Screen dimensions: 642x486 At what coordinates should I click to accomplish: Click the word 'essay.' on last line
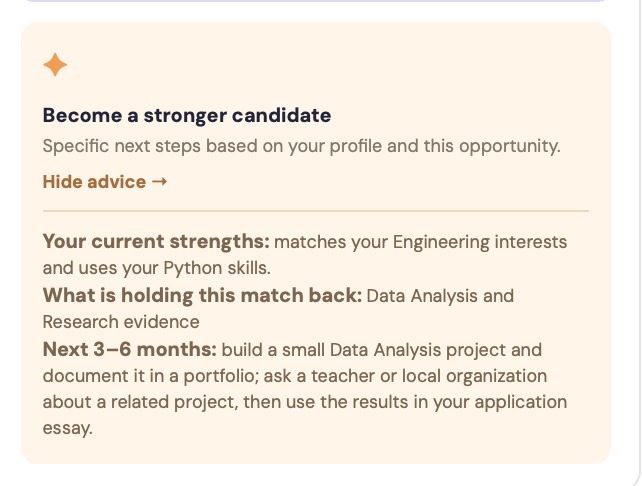(68, 429)
